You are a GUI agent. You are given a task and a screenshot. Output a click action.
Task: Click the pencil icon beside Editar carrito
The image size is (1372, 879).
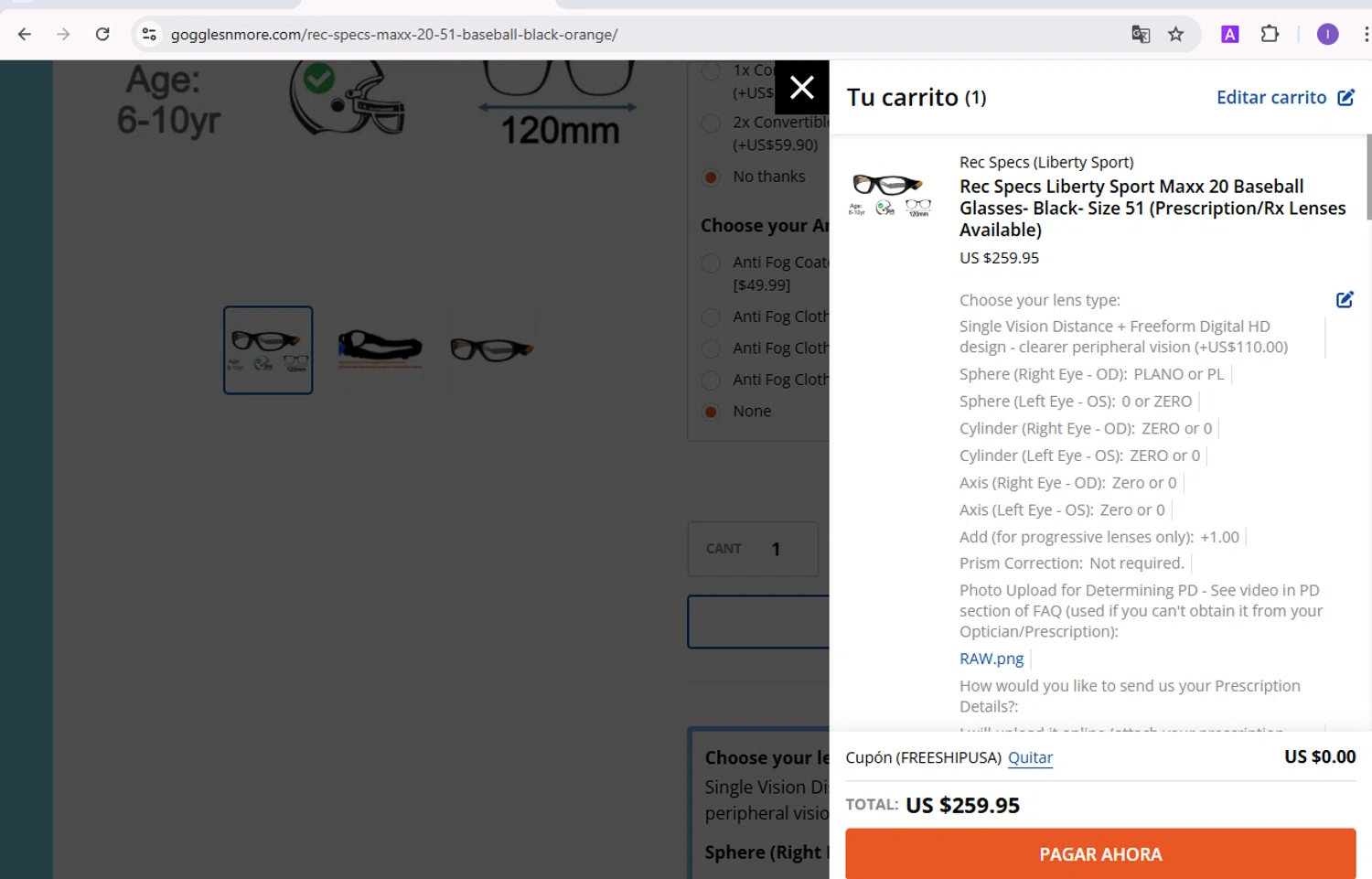[1346, 98]
